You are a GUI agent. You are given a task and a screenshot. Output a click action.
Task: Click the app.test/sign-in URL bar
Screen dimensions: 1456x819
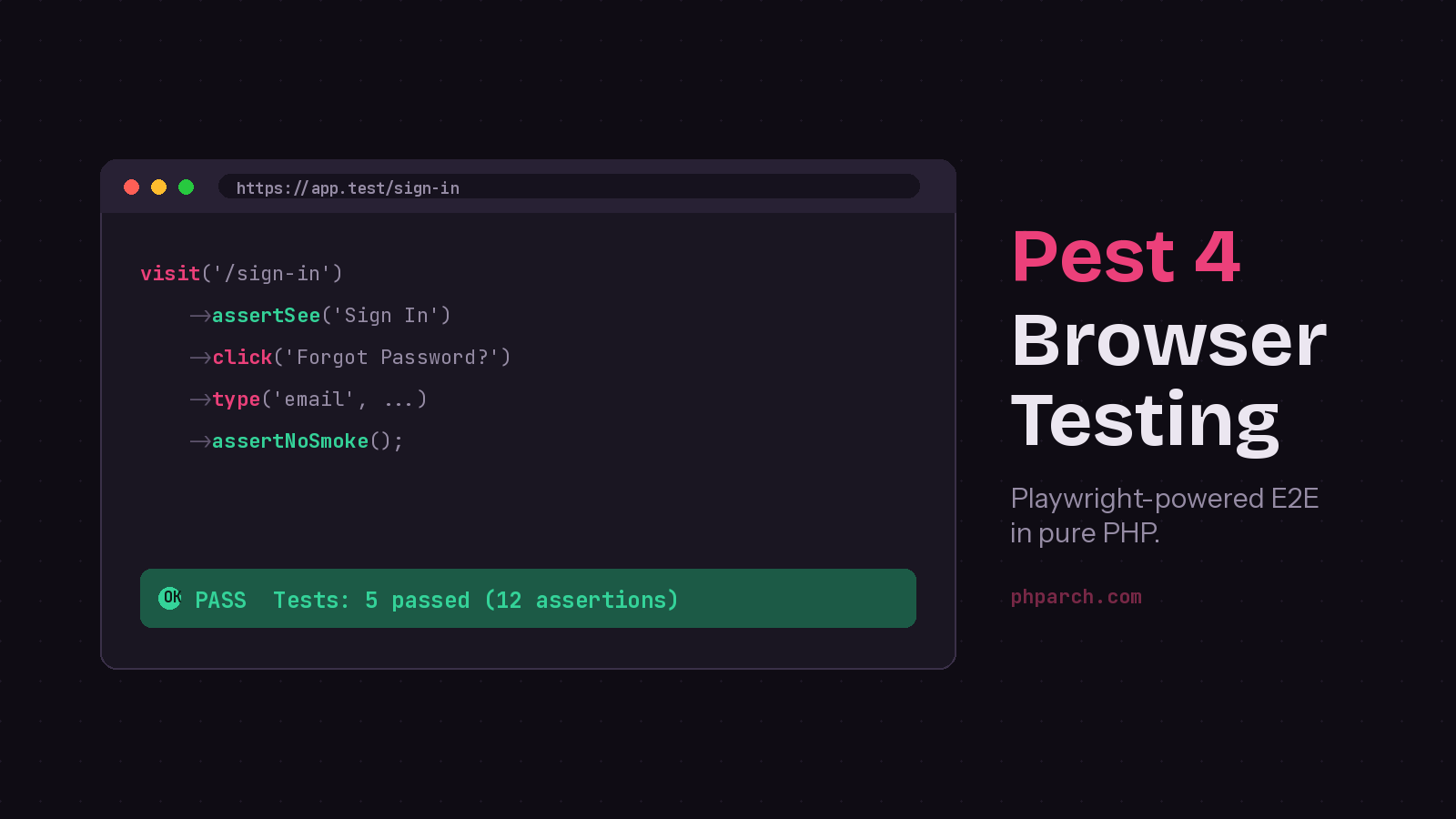(569, 187)
